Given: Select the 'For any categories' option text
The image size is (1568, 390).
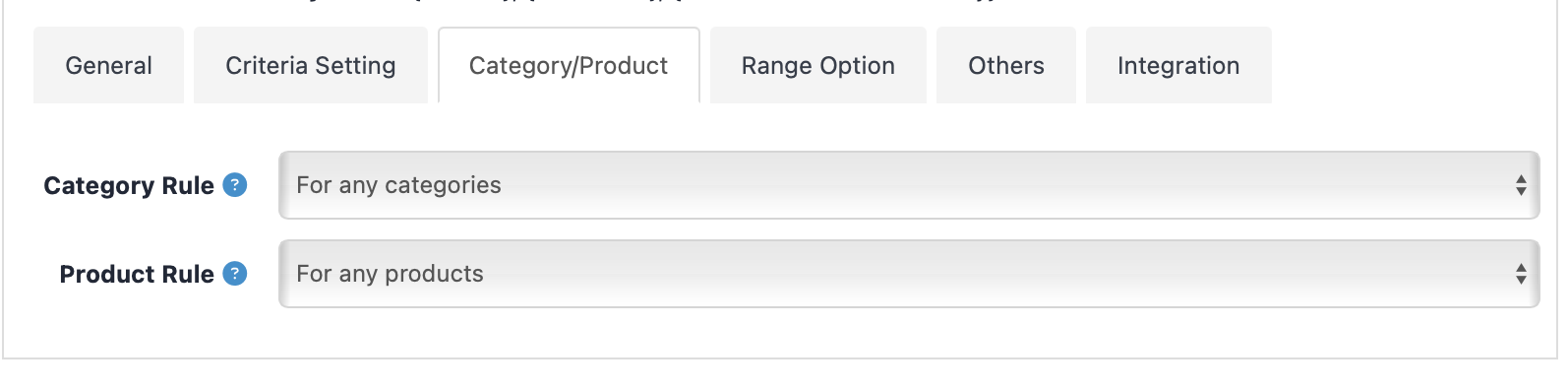Looking at the screenshot, I should pyautogui.click(x=398, y=185).
